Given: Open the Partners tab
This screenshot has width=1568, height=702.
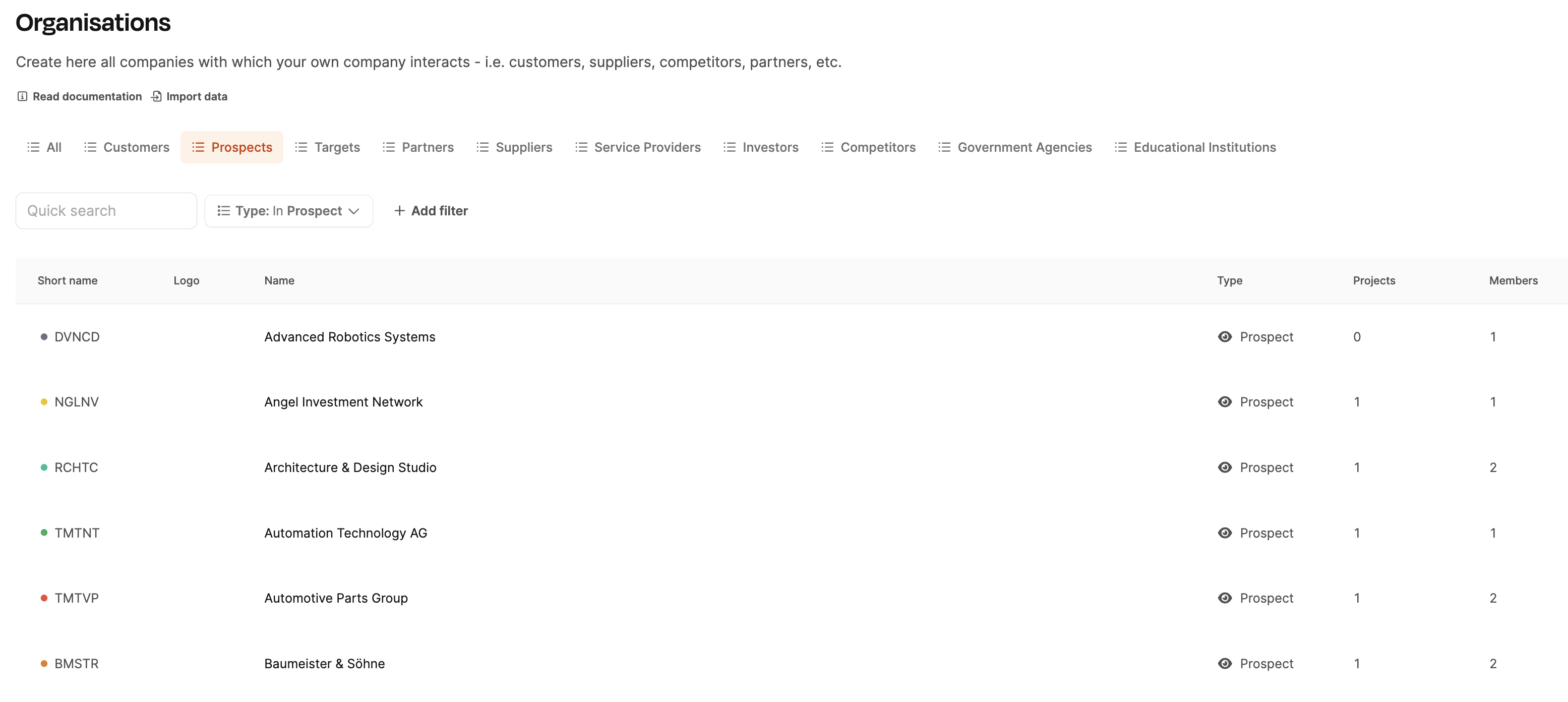Looking at the screenshot, I should (418, 147).
